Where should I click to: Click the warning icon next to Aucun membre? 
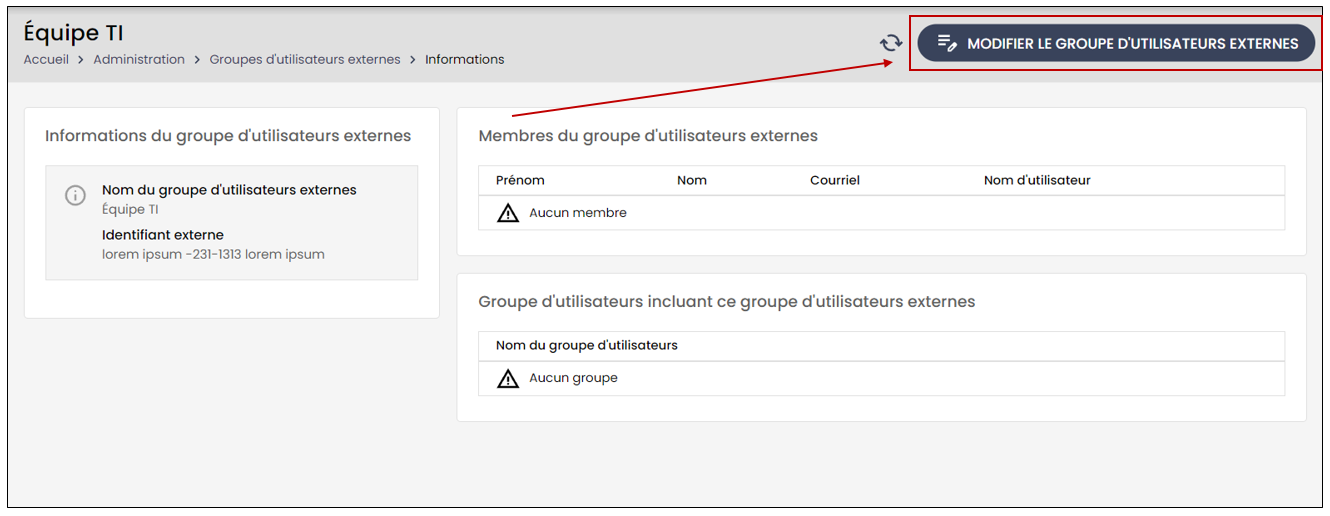[508, 213]
